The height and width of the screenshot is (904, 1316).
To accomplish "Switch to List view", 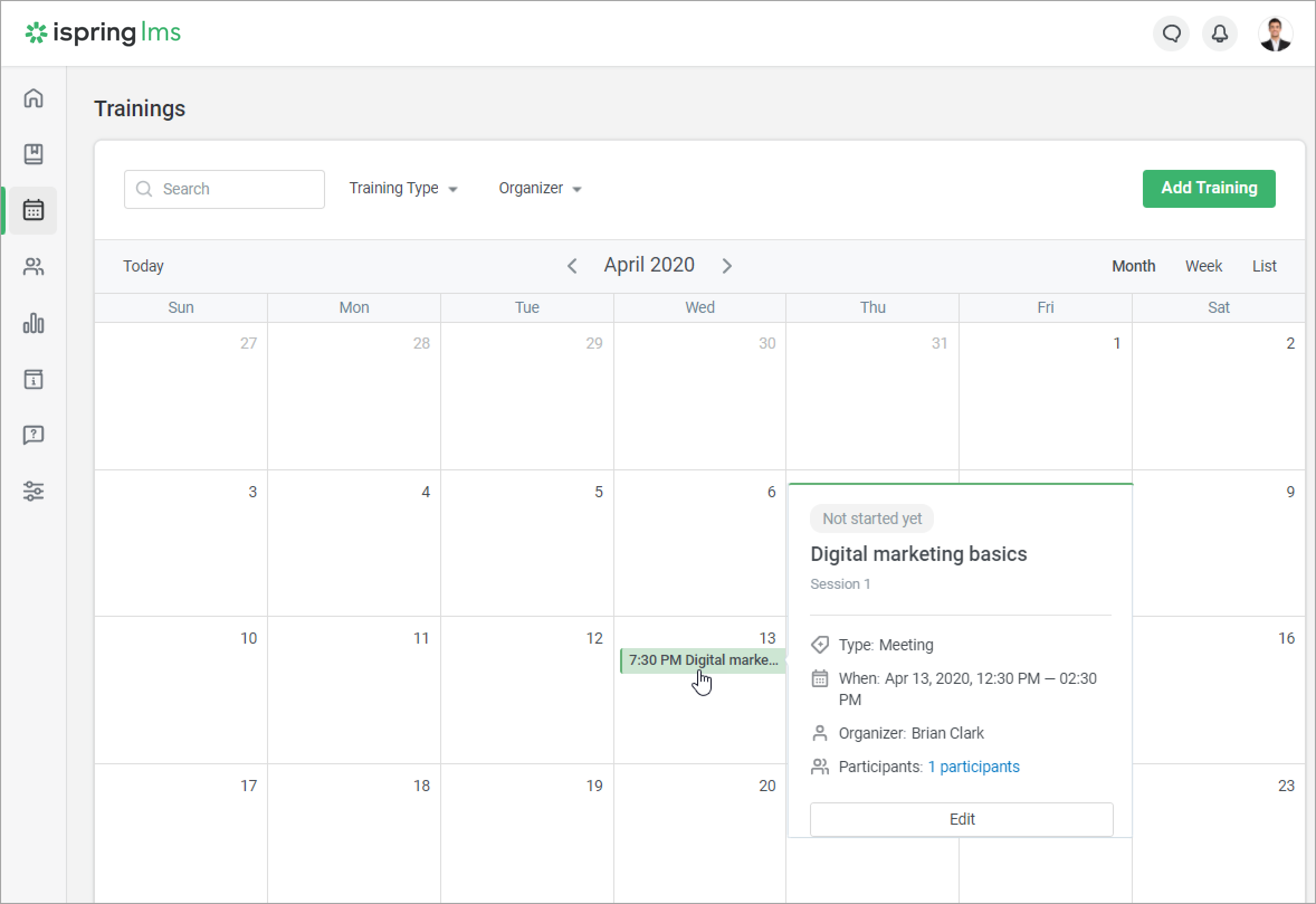I will 1264,266.
